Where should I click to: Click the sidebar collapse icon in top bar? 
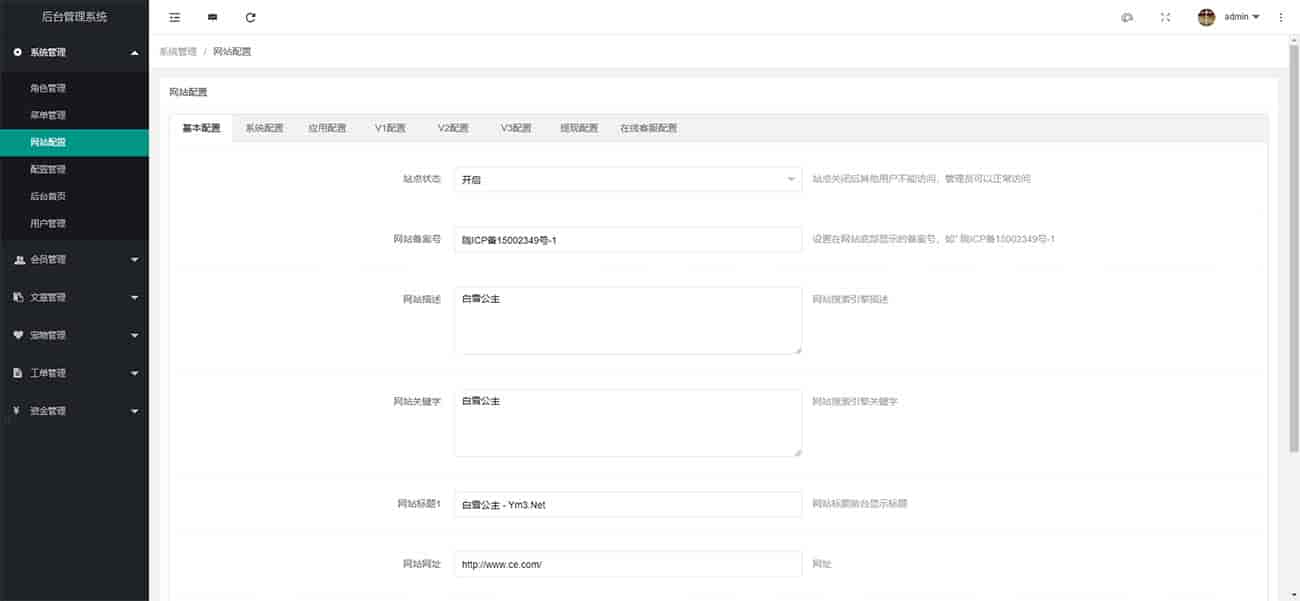tap(175, 17)
